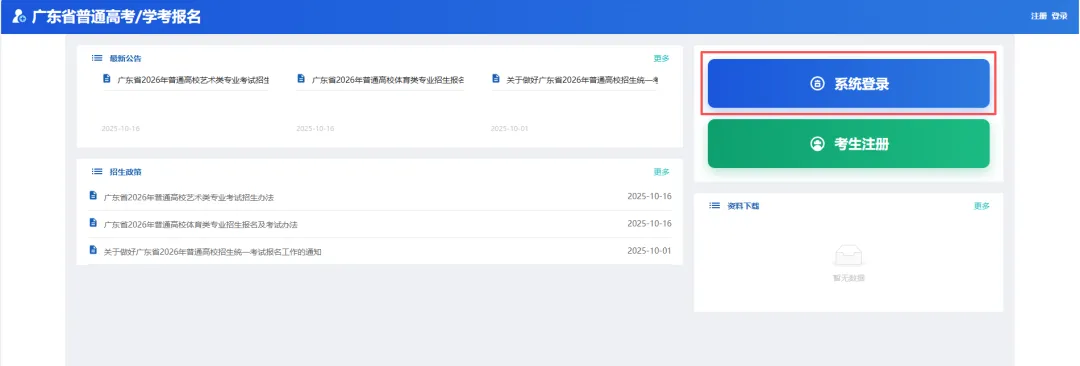The image size is (1080, 366).
Task: Click the 广东省普通高考/学考报名 title
Action: point(117,17)
